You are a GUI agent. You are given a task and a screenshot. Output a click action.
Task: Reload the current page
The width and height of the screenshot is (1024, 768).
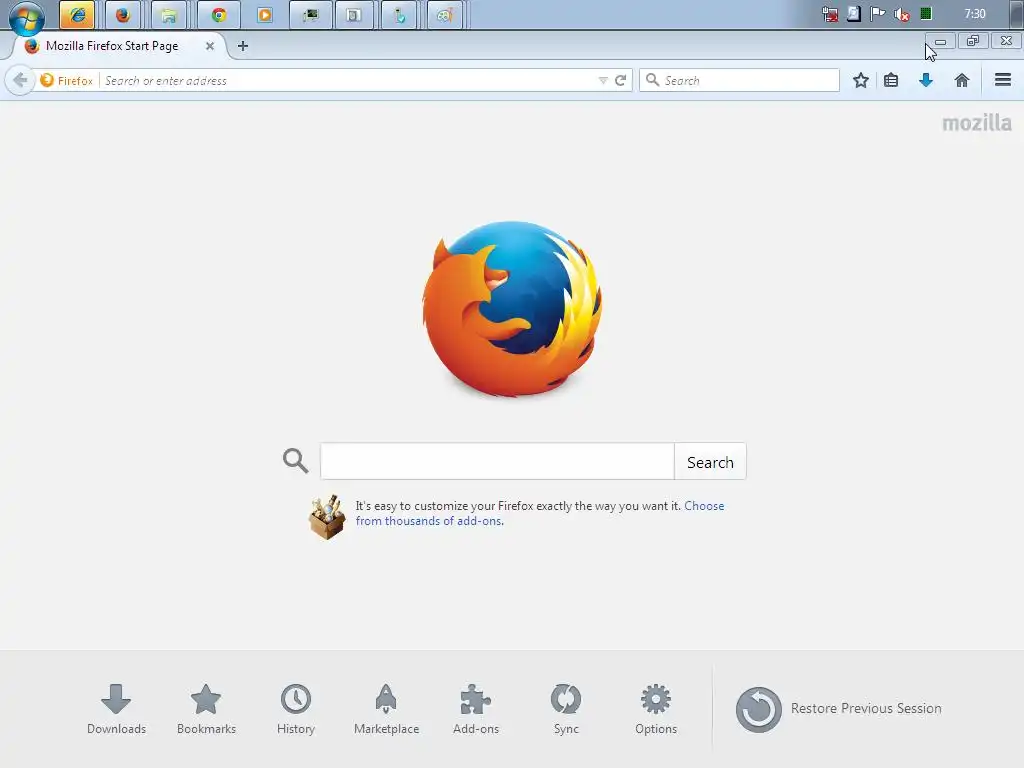620,80
